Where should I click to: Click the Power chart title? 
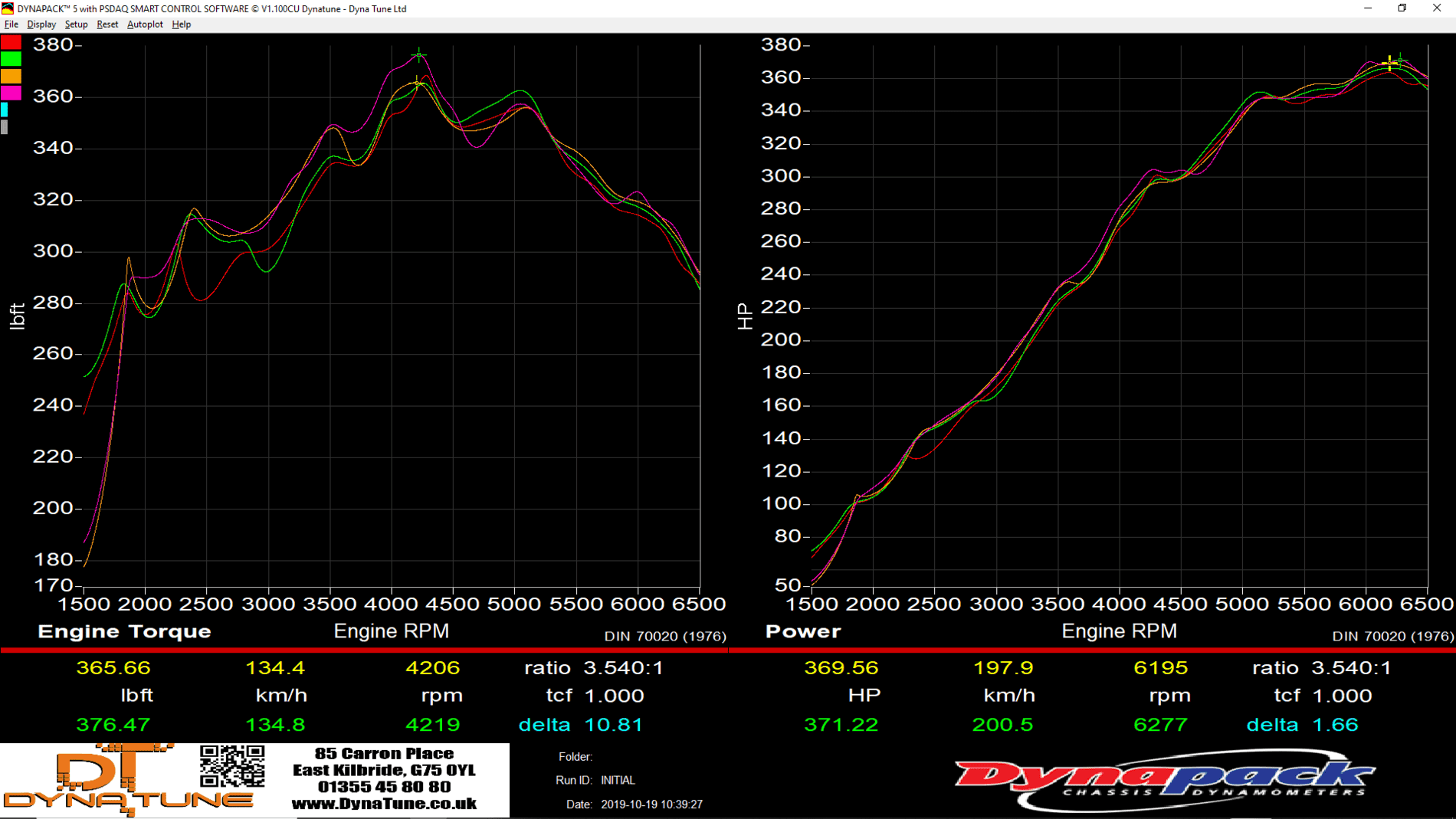point(803,631)
